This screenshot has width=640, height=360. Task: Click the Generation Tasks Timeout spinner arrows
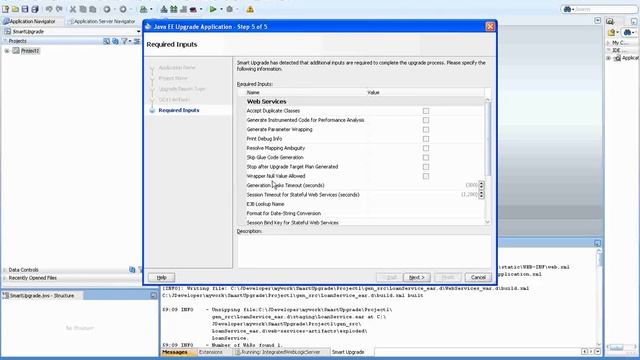click(x=482, y=185)
